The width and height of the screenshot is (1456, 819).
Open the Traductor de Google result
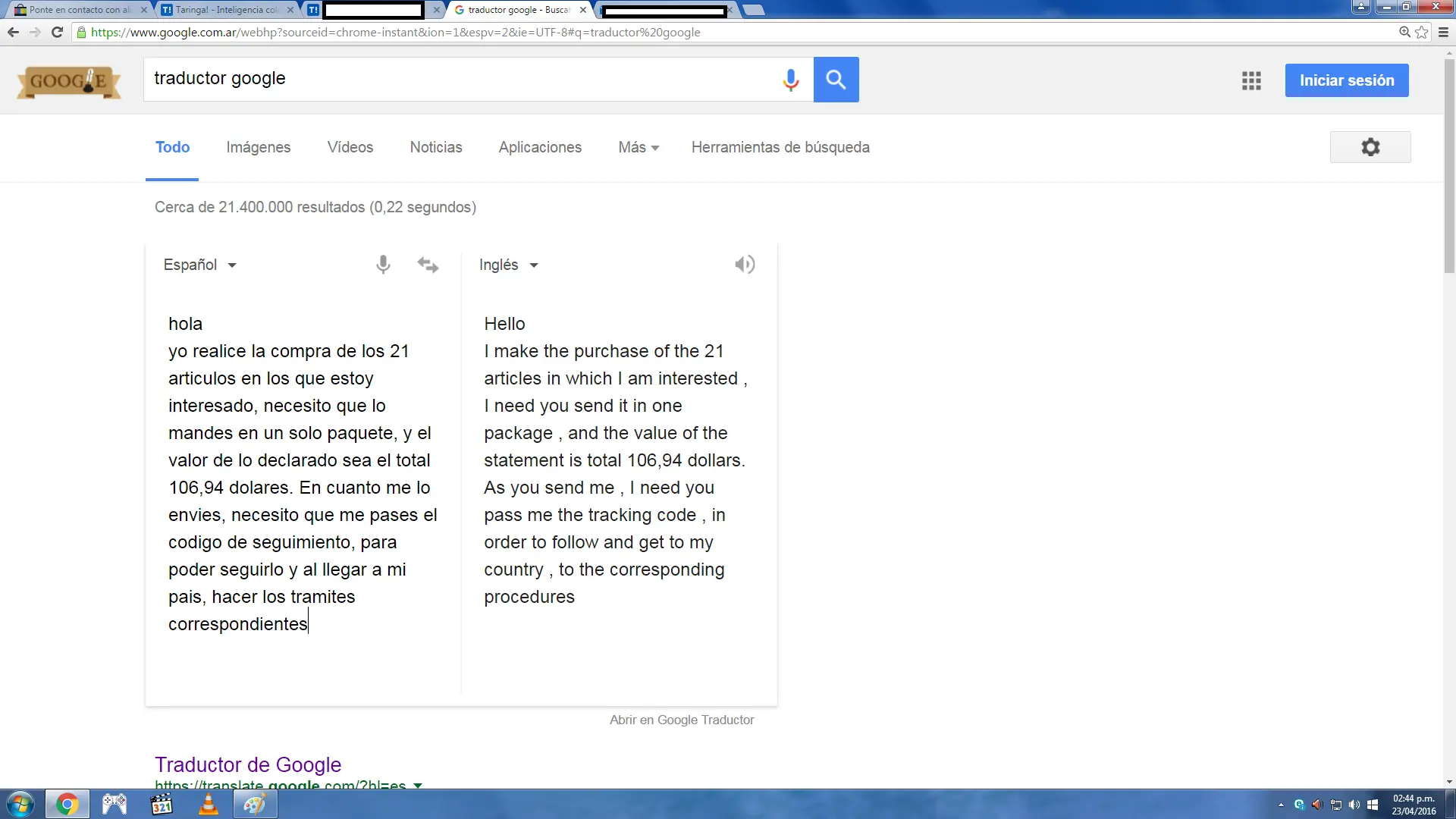click(x=248, y=764)
